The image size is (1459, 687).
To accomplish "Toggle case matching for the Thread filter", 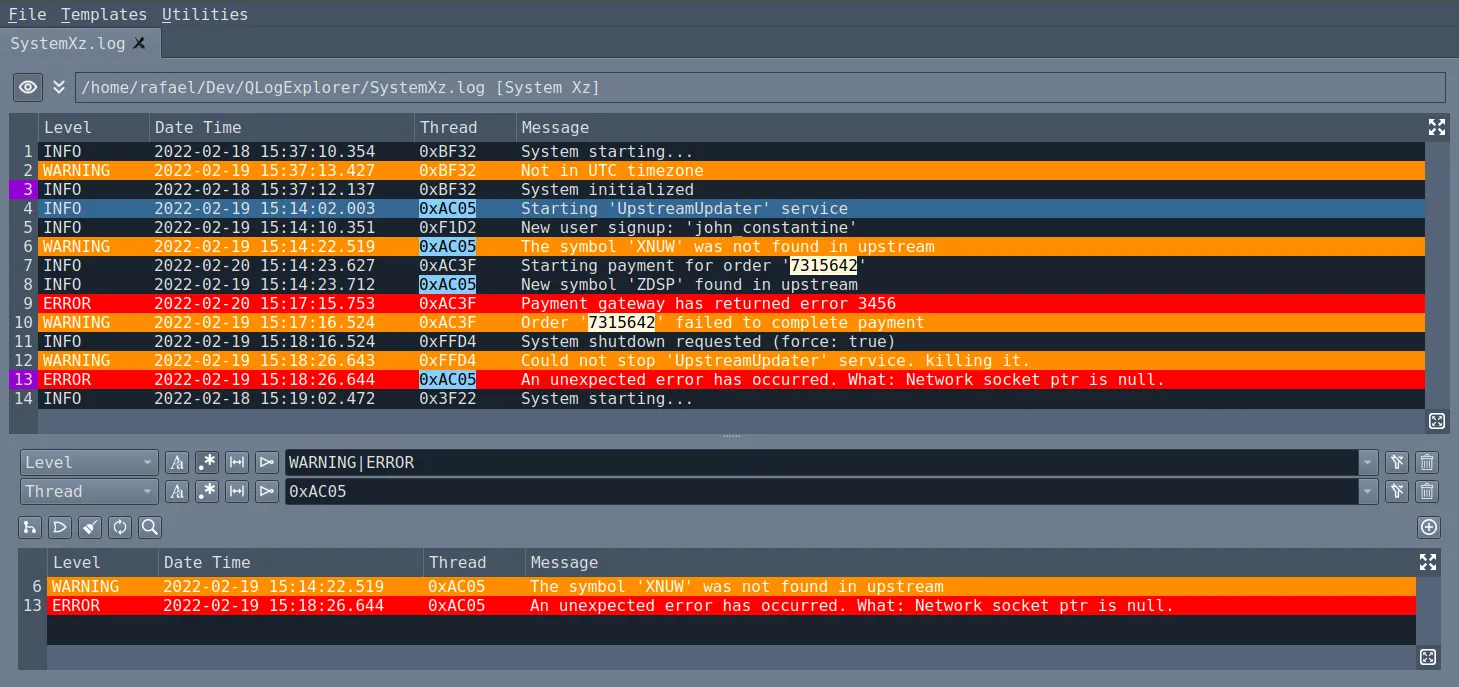I will point(177,491).
